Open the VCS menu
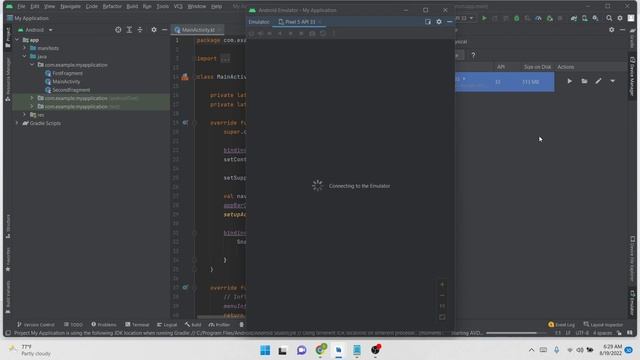640x360 pixels. click(178, 7)
